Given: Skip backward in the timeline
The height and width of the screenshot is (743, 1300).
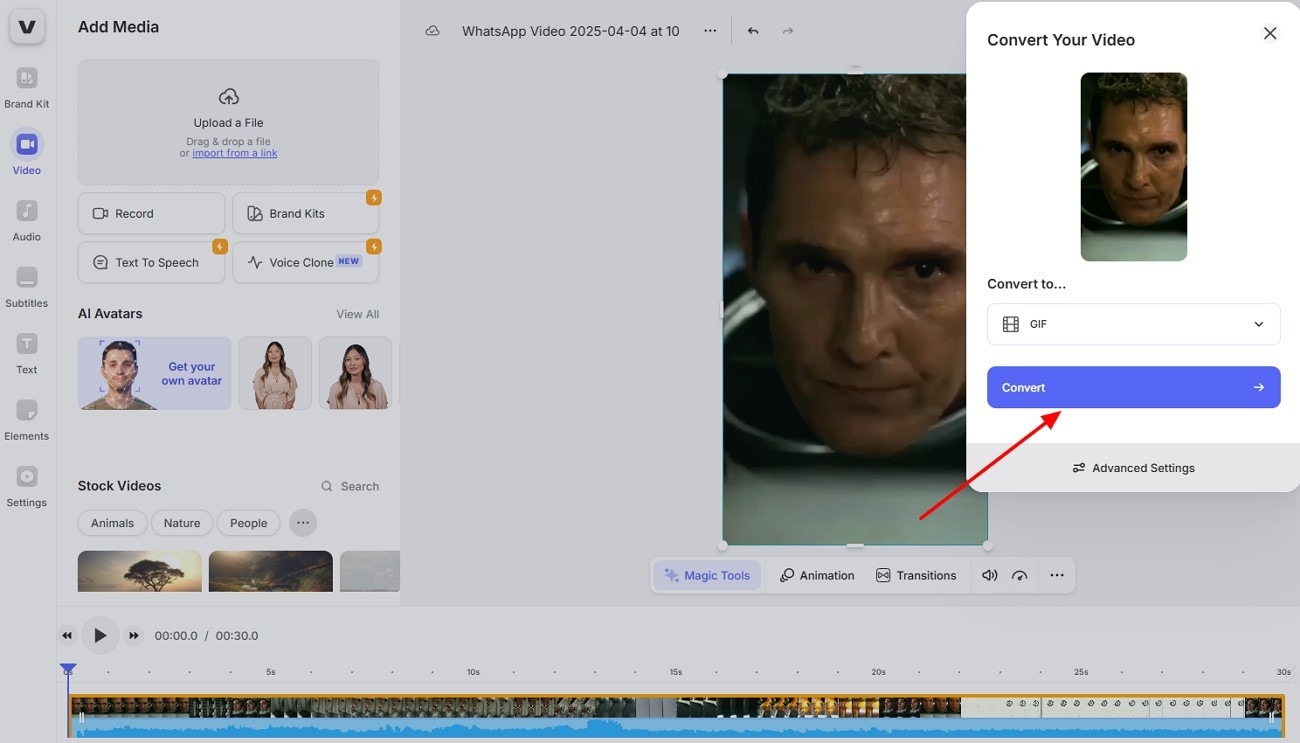Looking at the screenshot, I should 67,636.
